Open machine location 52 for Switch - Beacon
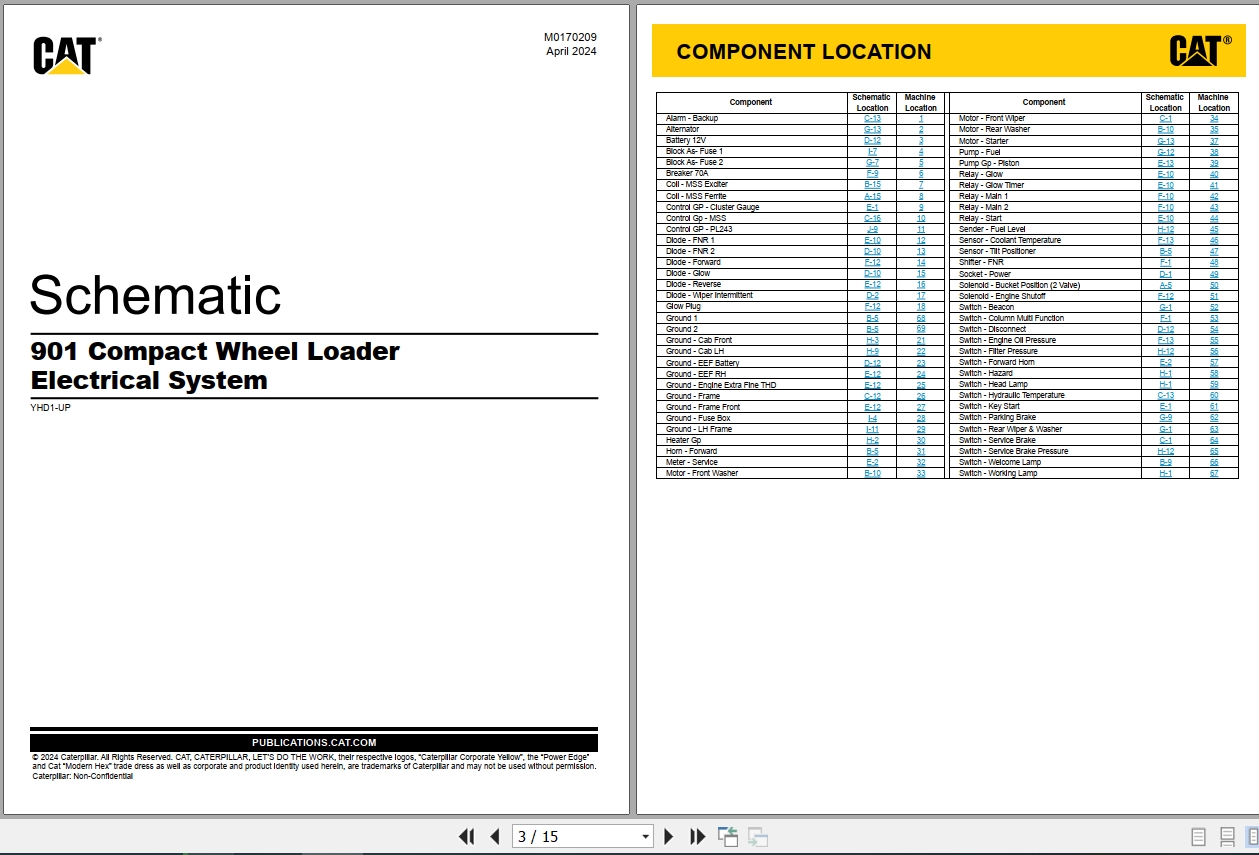The width and height of the screenshot is (1259, 855). [1214, 307]
